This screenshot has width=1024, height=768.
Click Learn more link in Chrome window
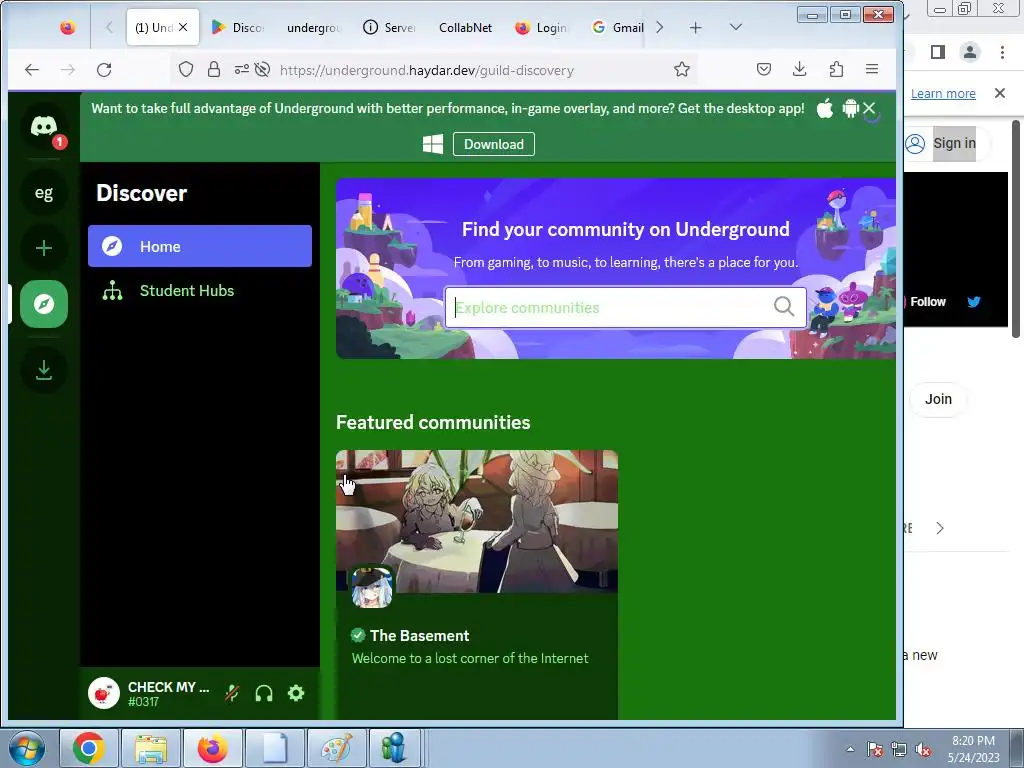coord(943,93)
